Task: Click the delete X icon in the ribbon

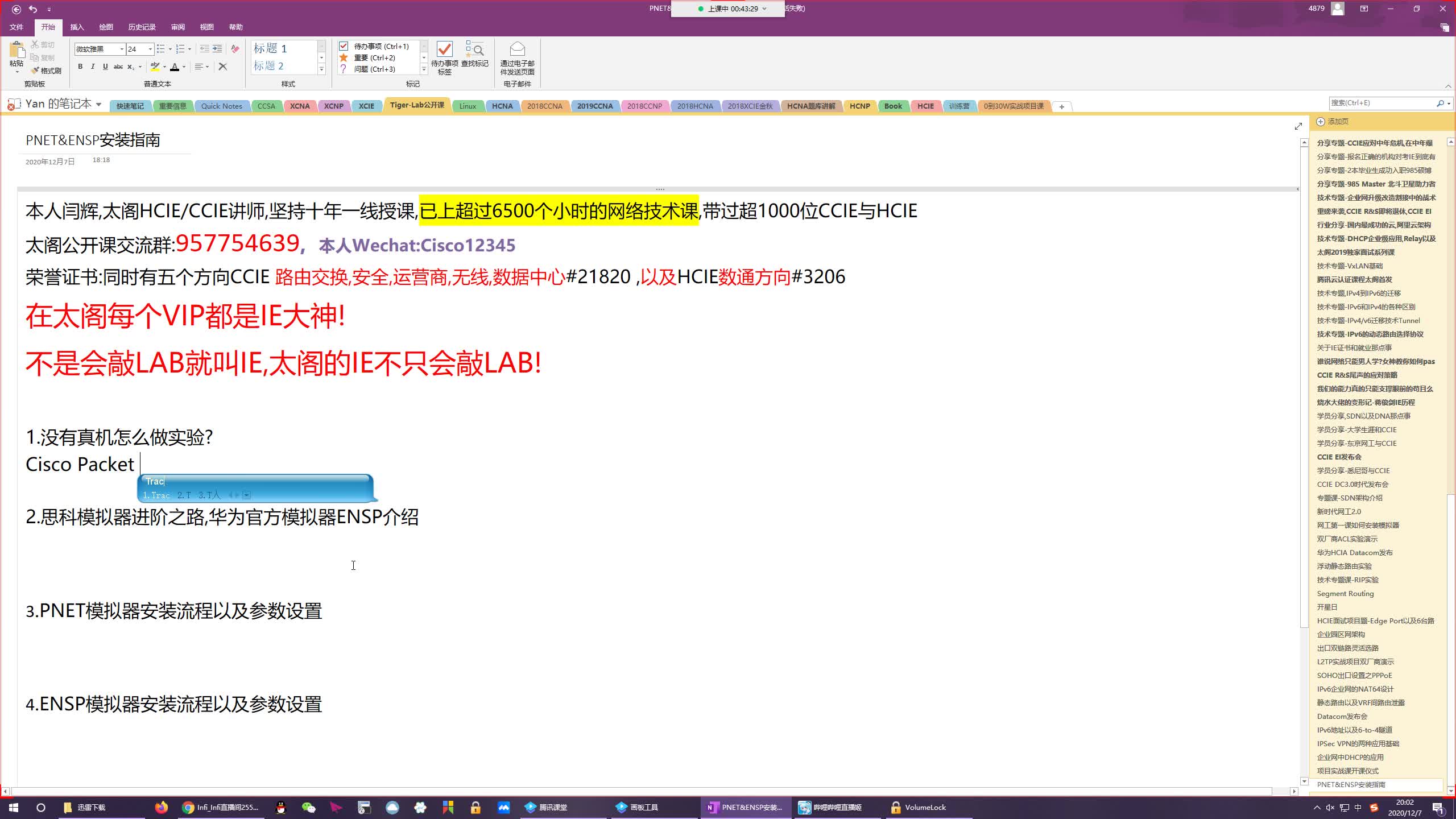Action: click(x=223, y=67)
